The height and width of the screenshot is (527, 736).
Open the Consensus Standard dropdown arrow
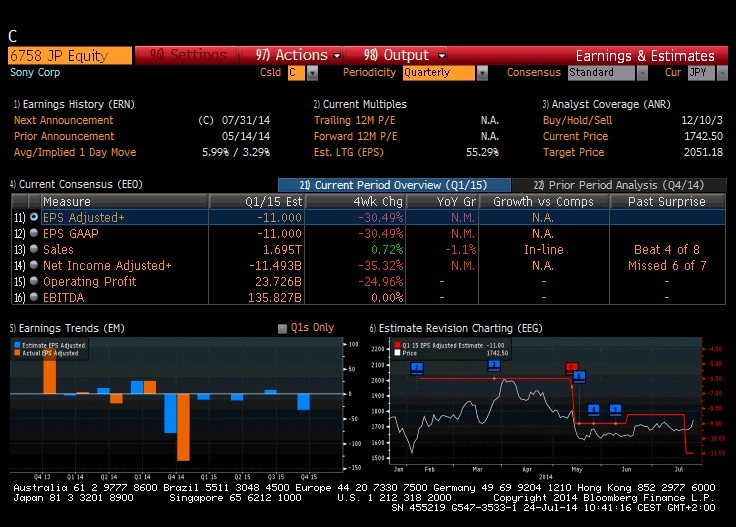point(642,73)
